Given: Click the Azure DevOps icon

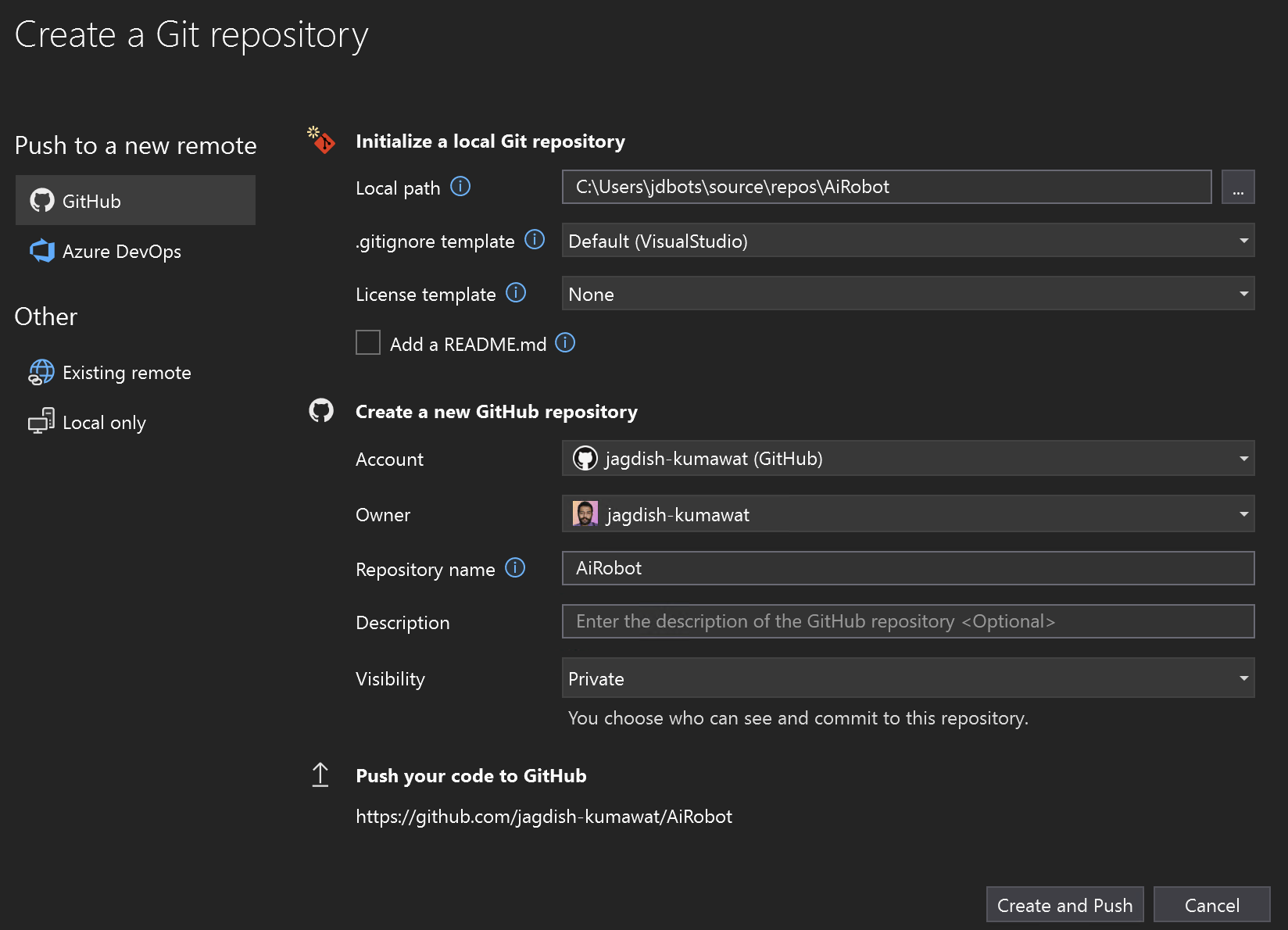Looking at the screenshot, I should (42, 251).
